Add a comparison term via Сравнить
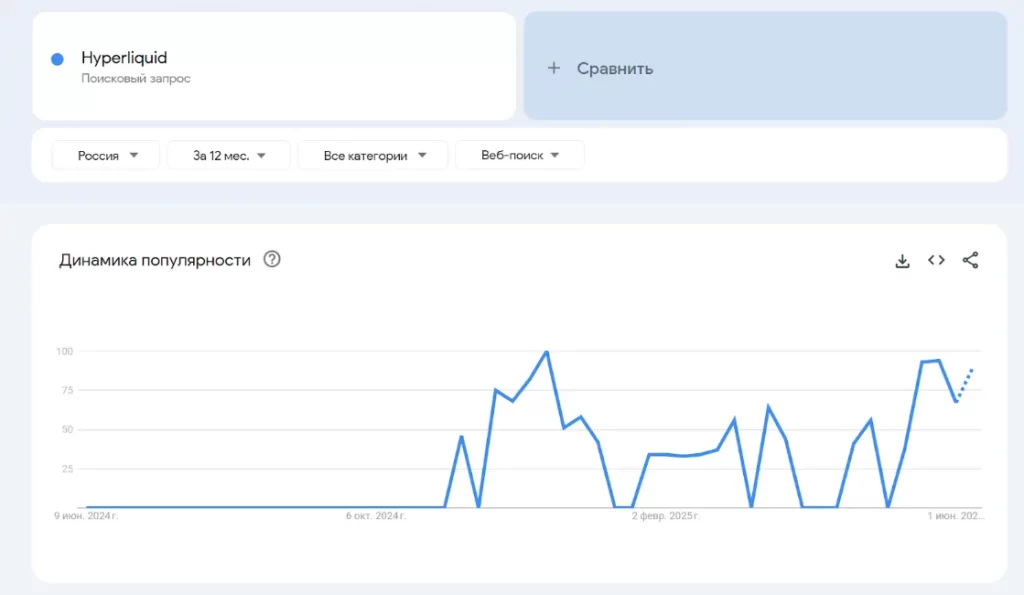 pyautogui.click(x=765, y=66)
